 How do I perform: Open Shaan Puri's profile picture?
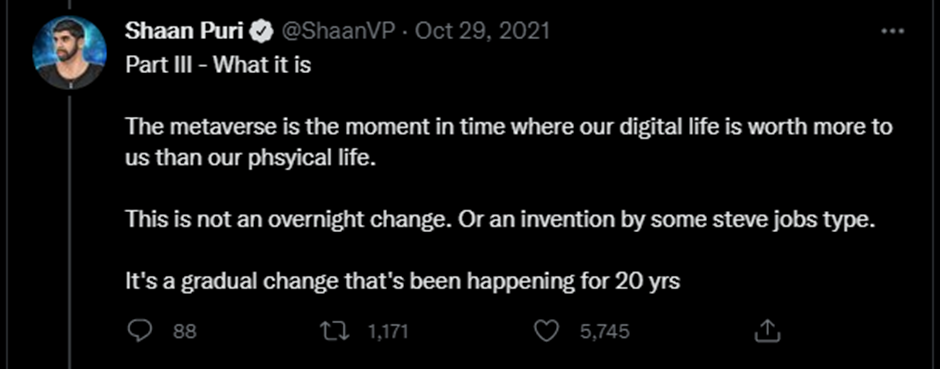70,53
